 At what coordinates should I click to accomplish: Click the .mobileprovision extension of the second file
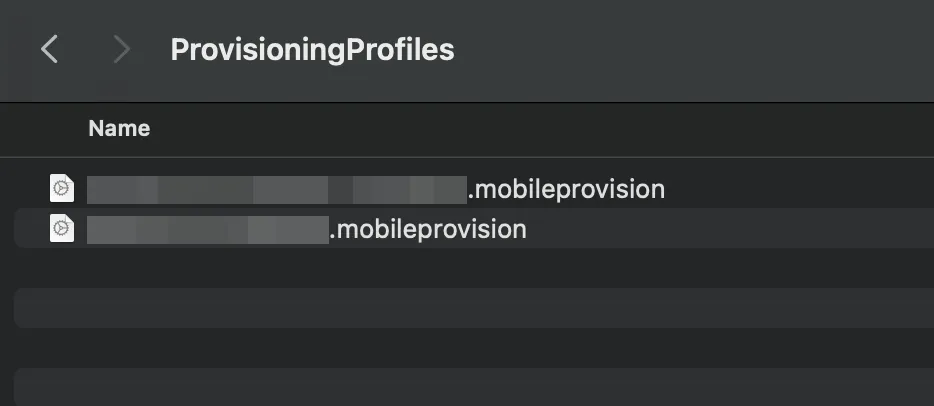tap(428, 229)
